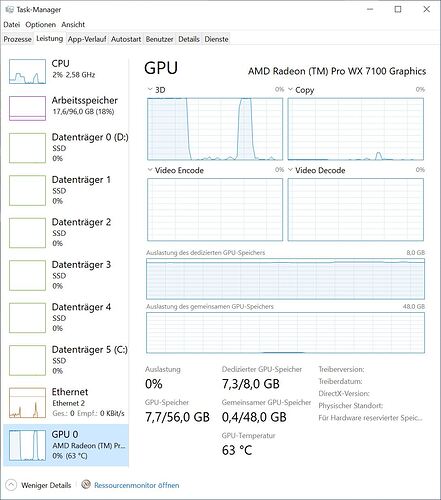Open the Ansicht menu

coord(73,25)
